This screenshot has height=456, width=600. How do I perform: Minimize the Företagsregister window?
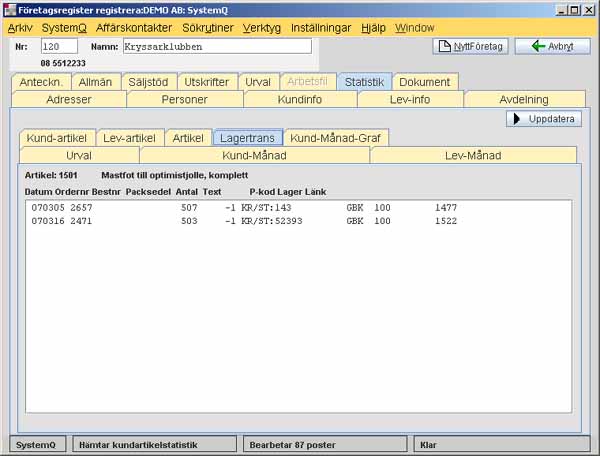coord(561,10)
